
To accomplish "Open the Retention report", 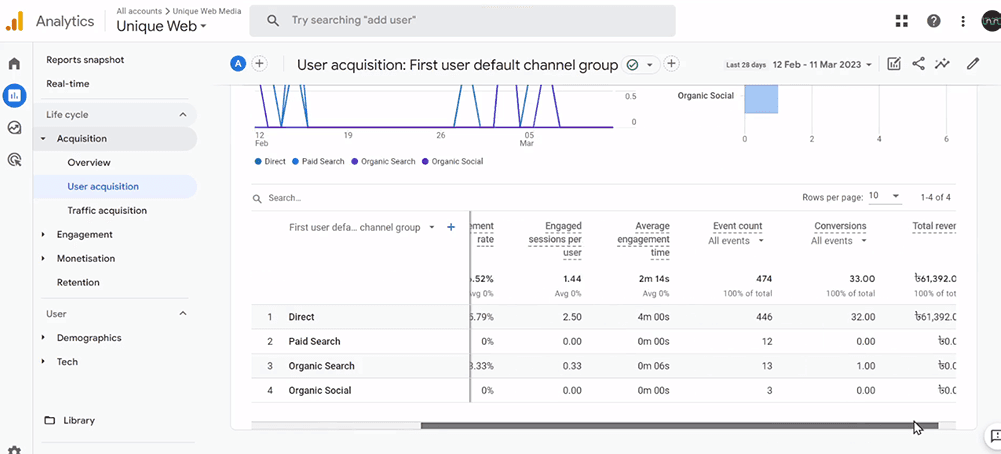I will pos(78,282).
